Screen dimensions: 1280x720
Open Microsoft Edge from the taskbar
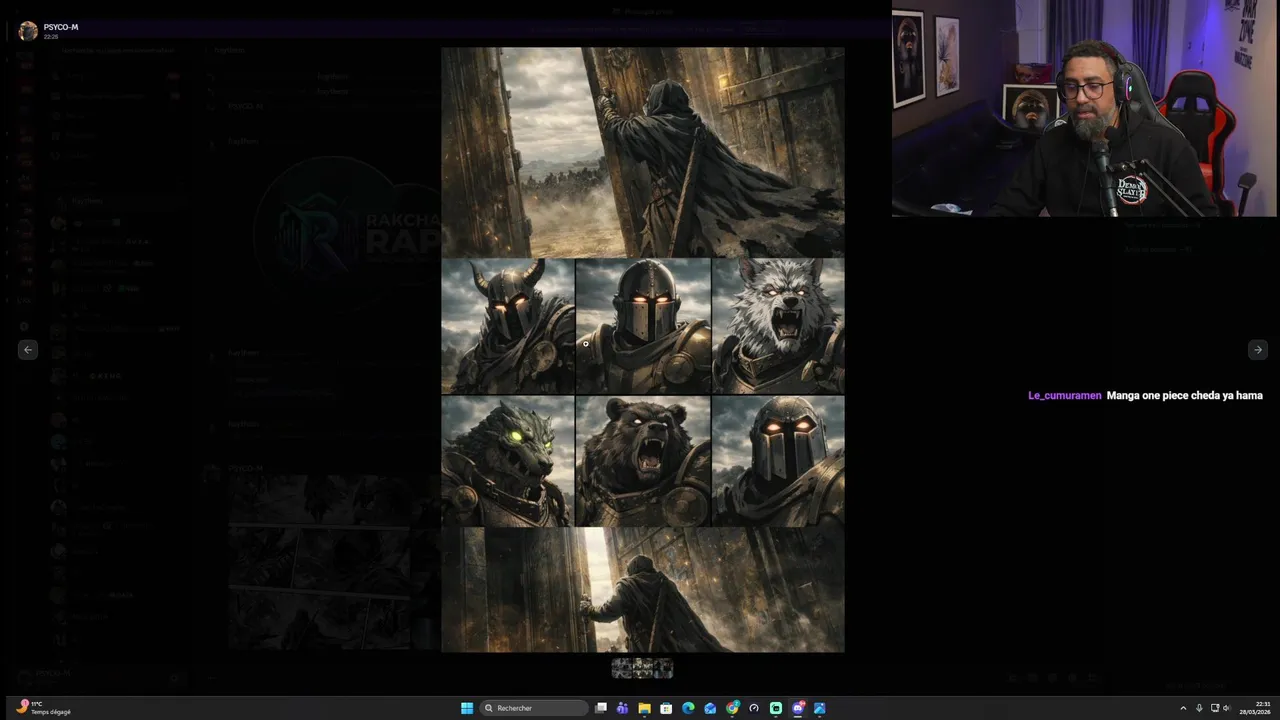click(x=688, y=708)
